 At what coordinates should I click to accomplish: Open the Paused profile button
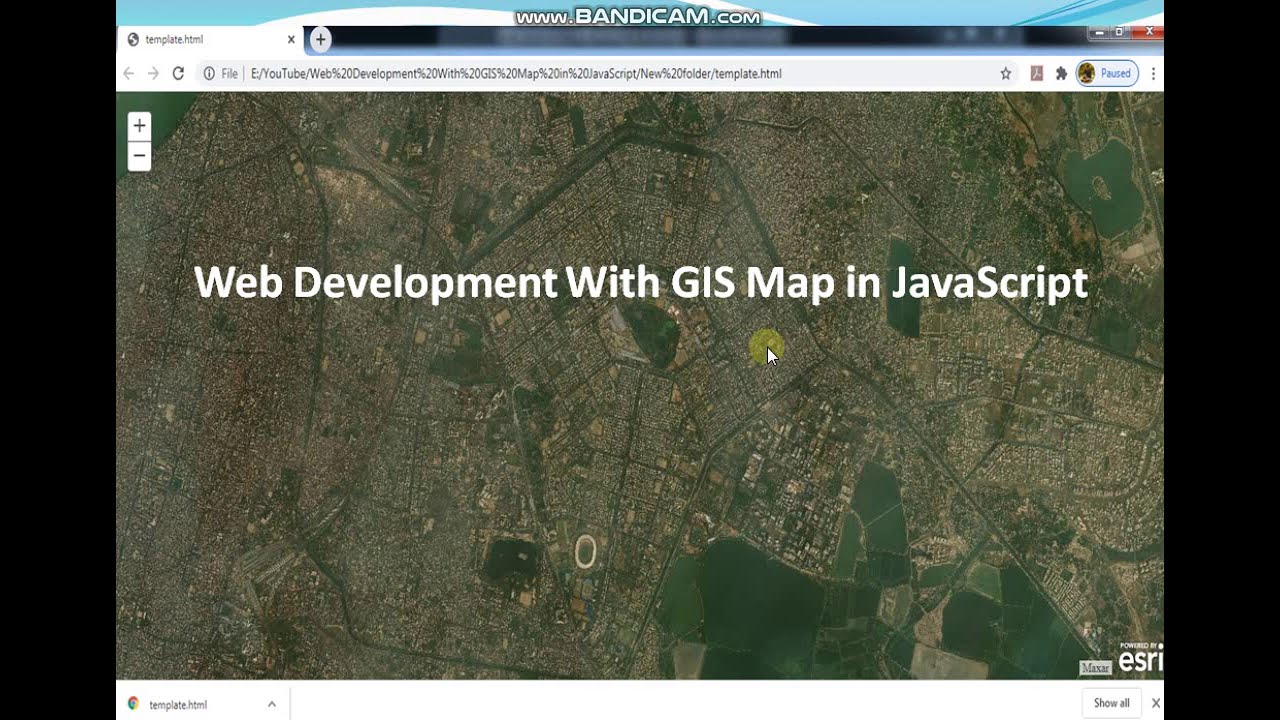(1107, 73)
